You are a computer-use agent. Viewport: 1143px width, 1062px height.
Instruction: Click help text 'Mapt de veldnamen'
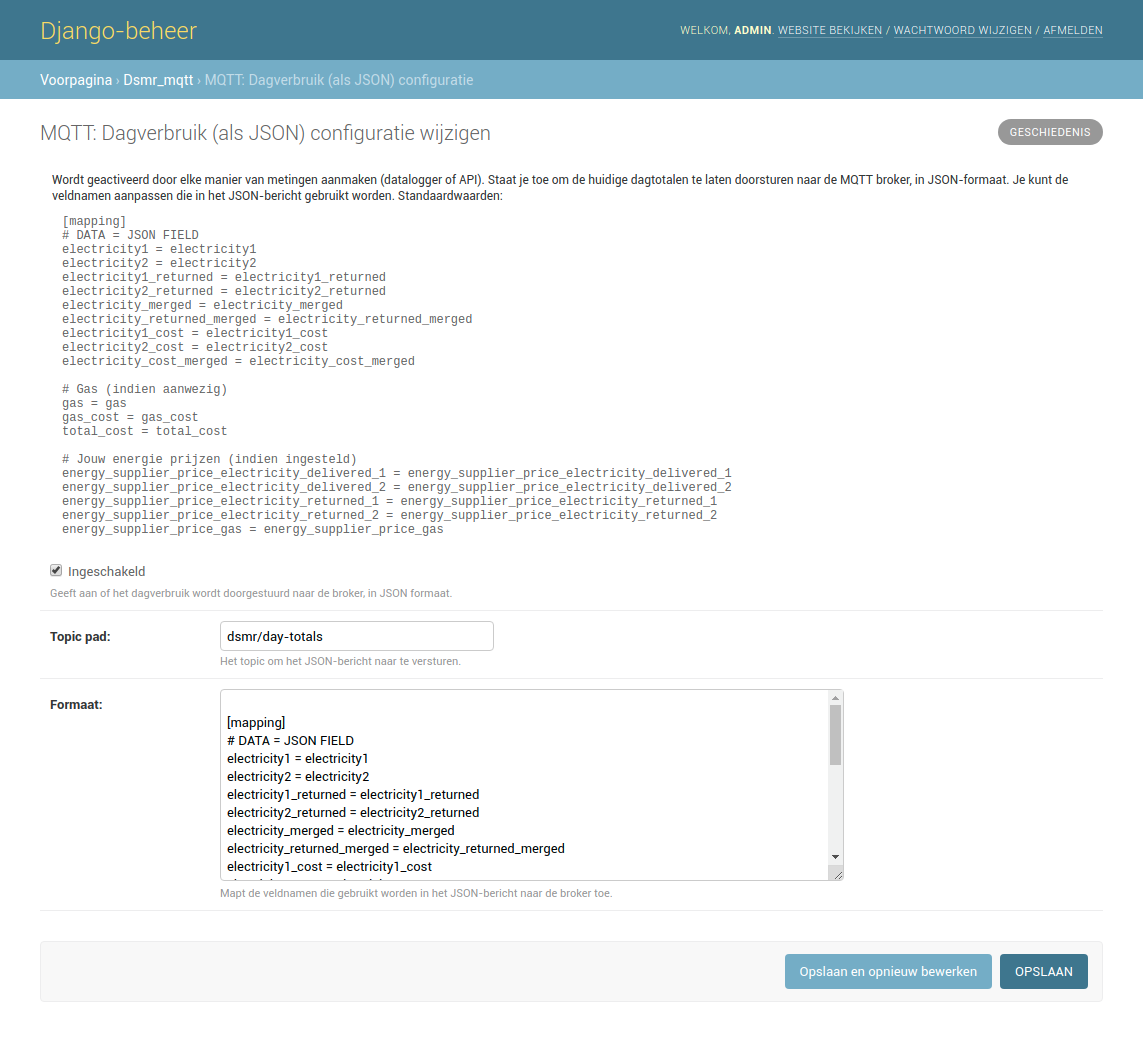[x=416, y=893]
